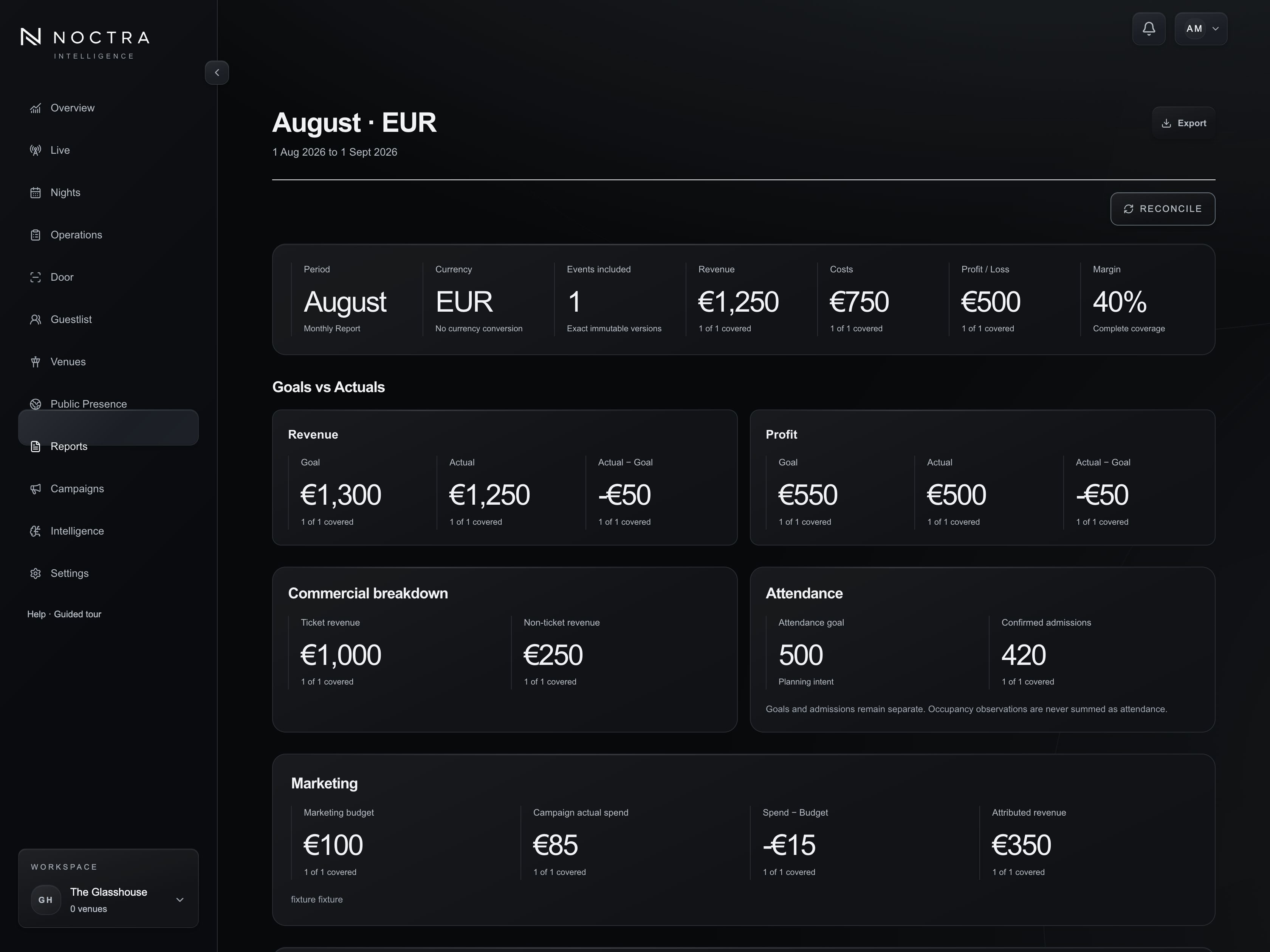The image size is (1270, 952).
Task: Click the €1,000 ticket revenue value
Action: (341, 655)
